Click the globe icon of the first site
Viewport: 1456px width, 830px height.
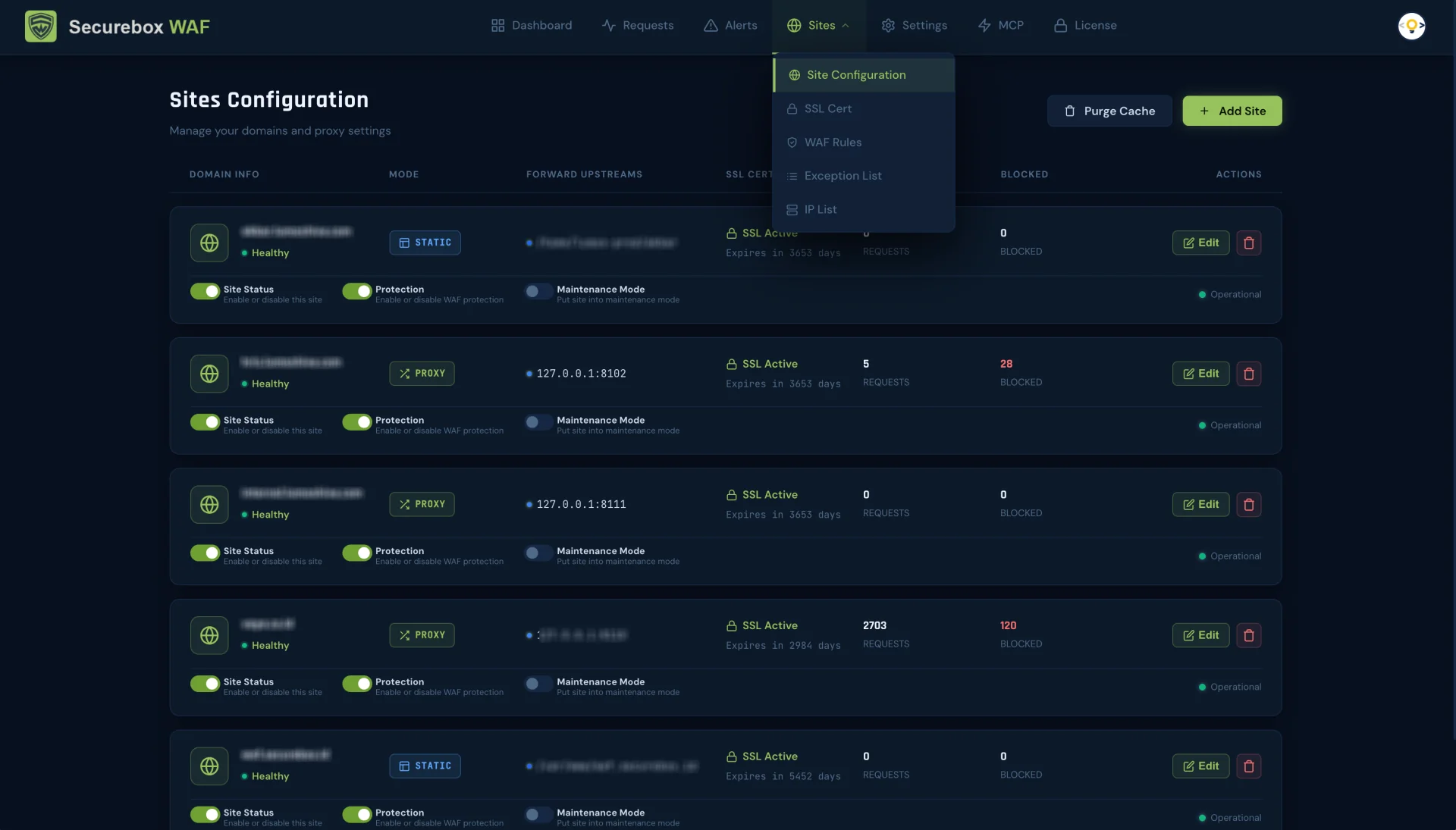(209, 243)
